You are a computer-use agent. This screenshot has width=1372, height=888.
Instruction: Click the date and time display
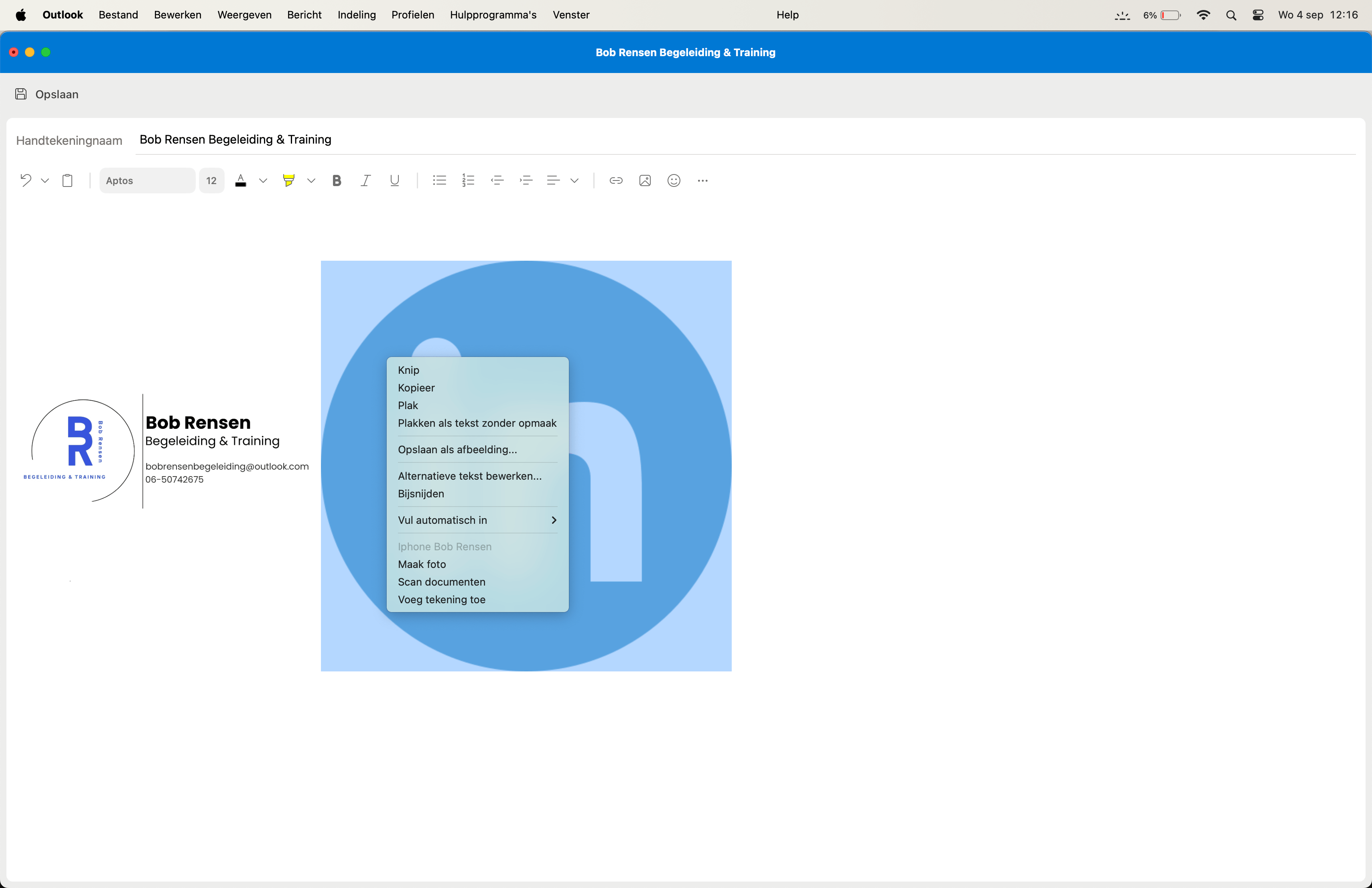1318,15
